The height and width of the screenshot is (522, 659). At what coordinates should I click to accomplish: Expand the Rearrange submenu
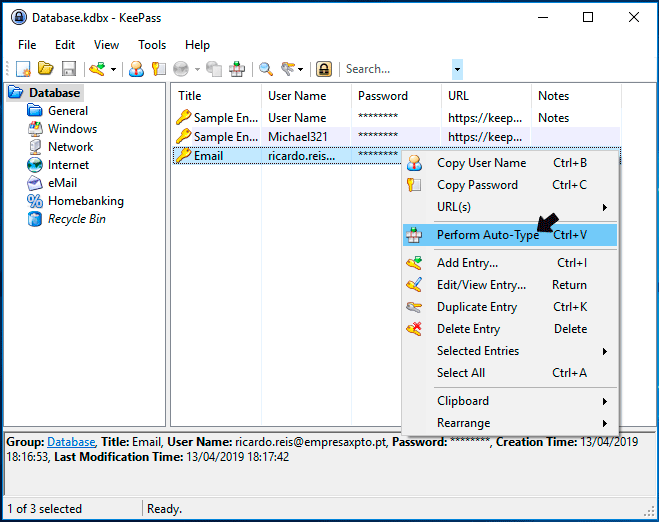510,423
